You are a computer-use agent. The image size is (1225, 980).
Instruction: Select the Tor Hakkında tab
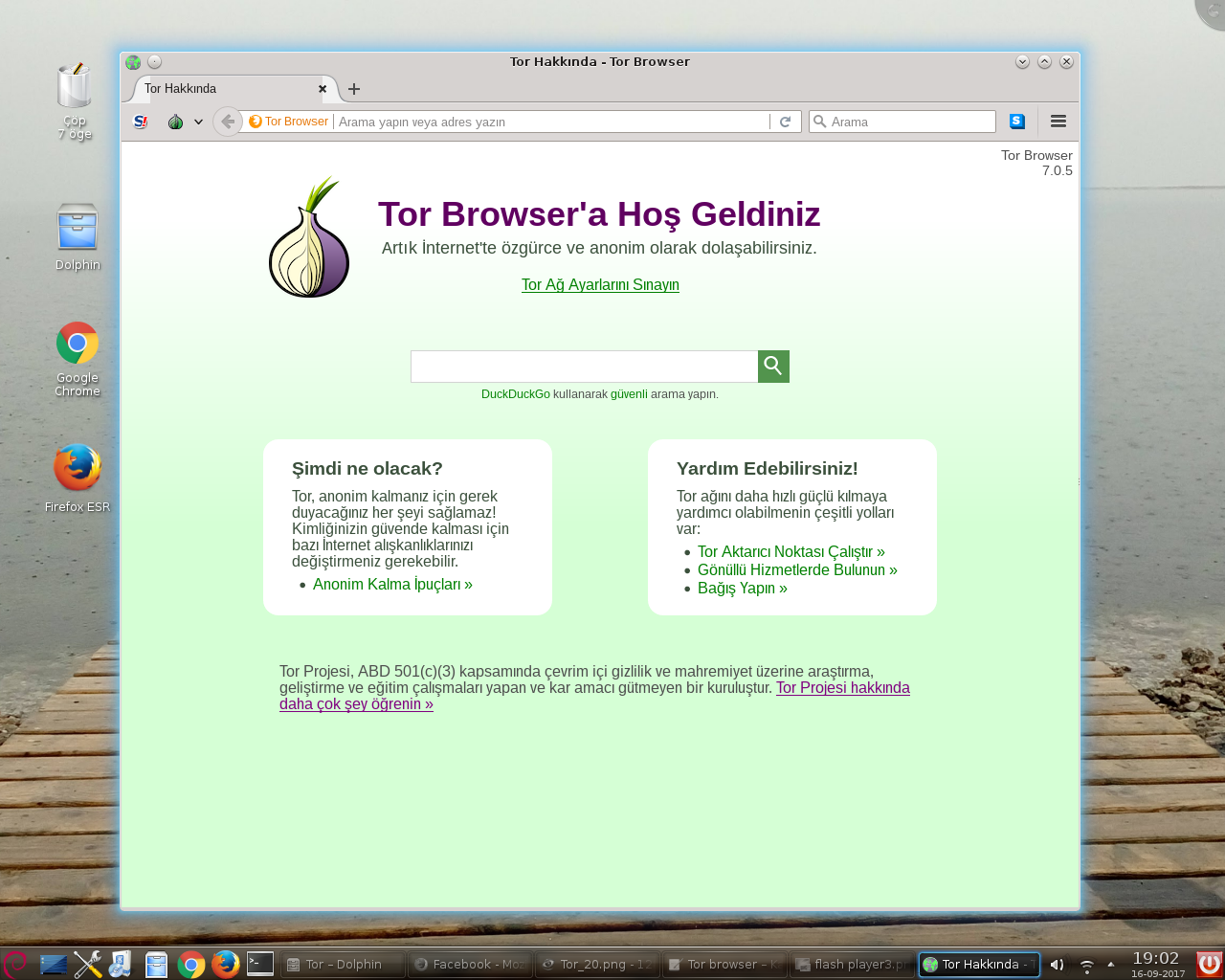(x=230, y=89)
